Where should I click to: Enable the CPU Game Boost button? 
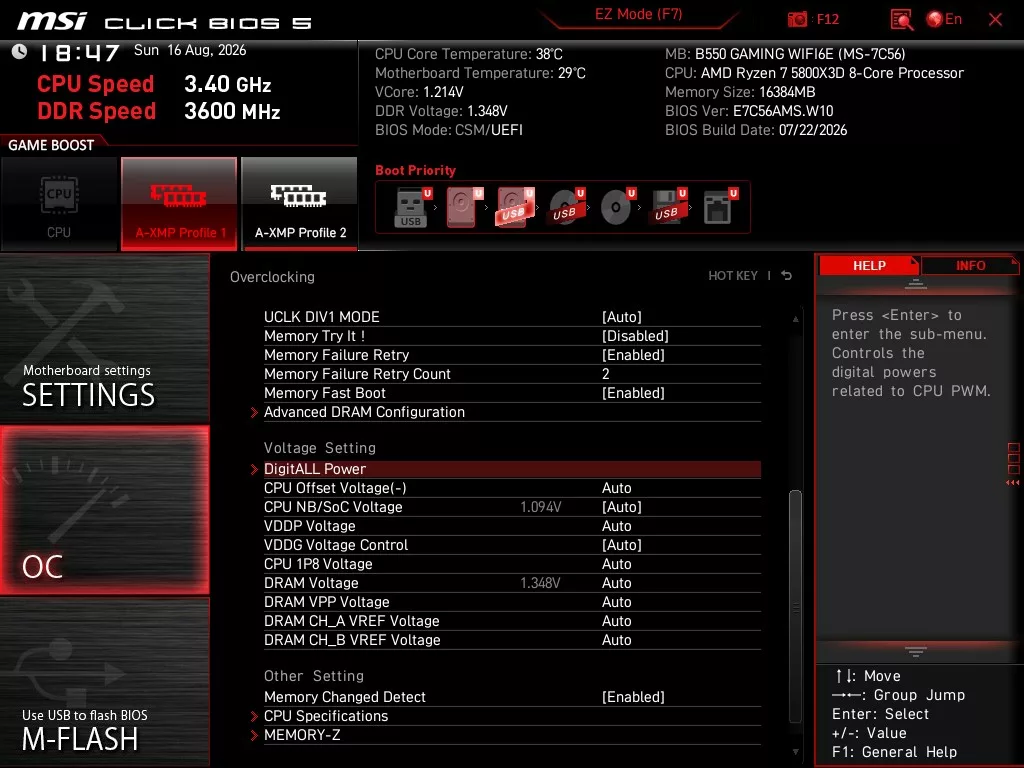59,204
